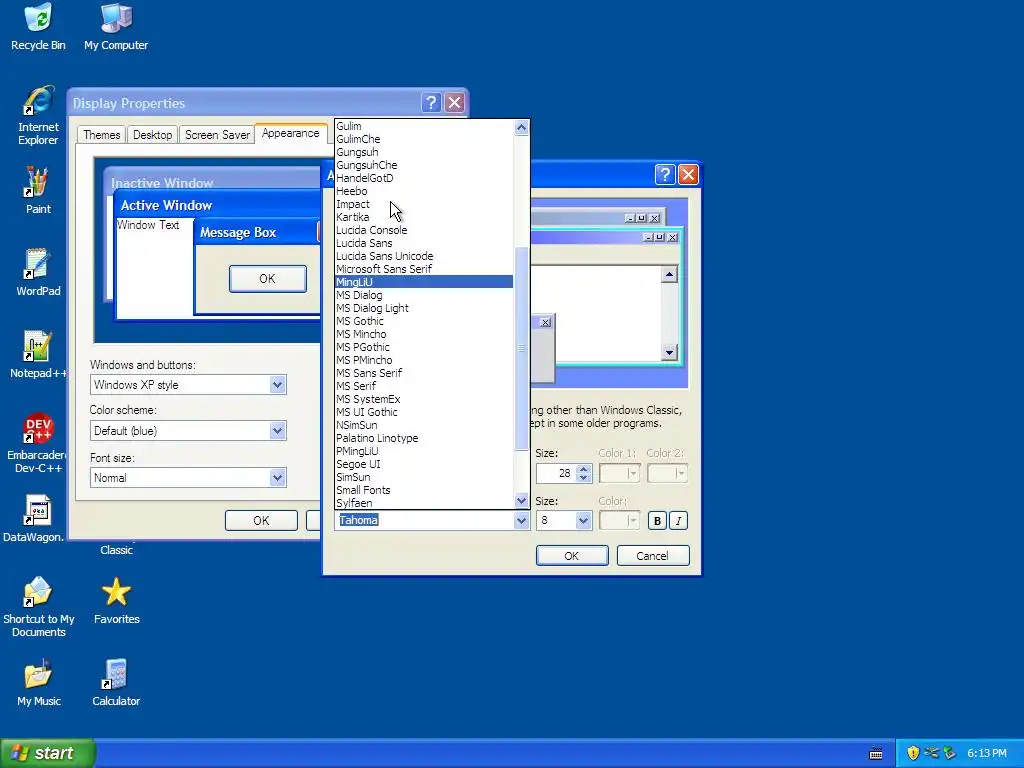Select Segoe UI from the list

pos(424,464)
